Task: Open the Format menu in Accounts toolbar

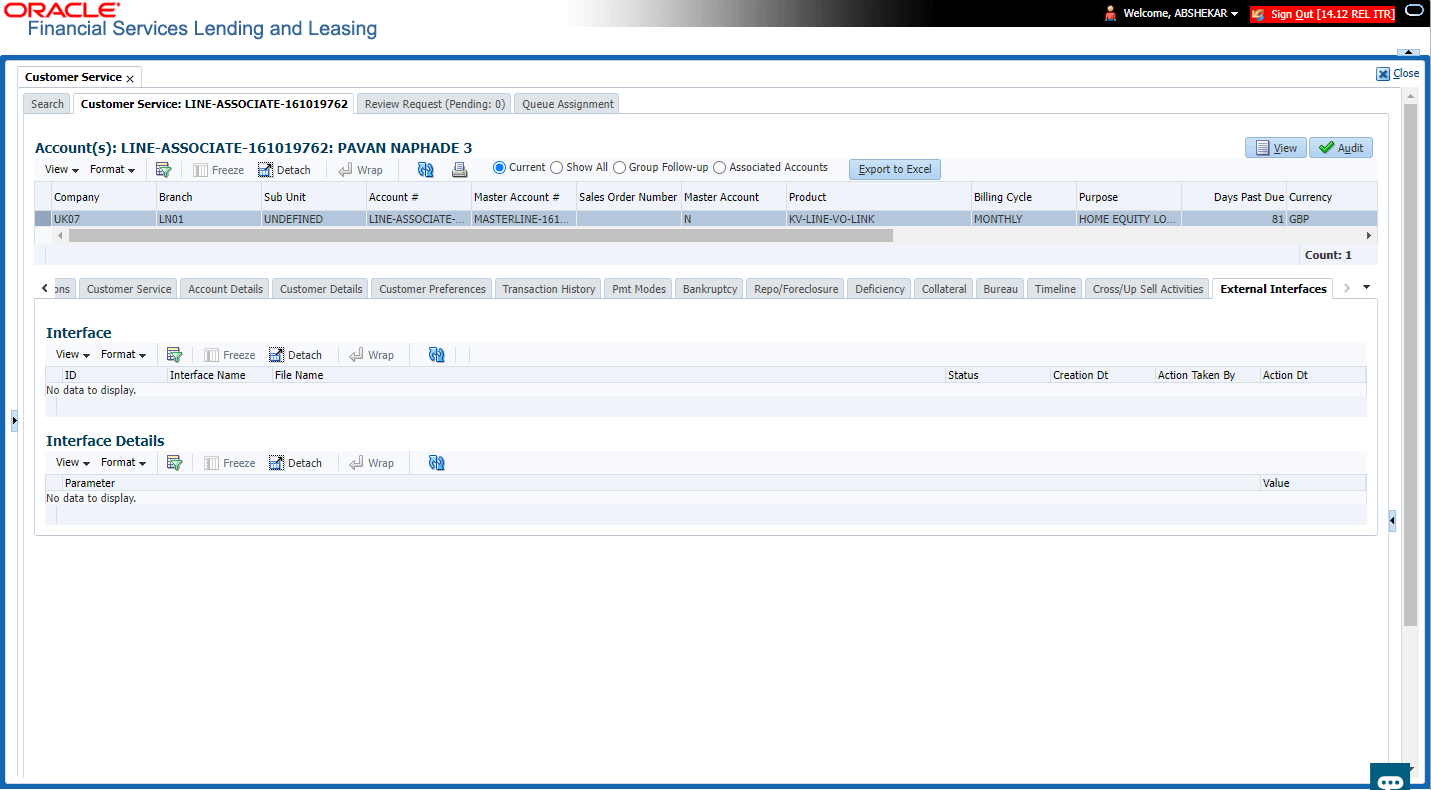Action: coord(112,170)
